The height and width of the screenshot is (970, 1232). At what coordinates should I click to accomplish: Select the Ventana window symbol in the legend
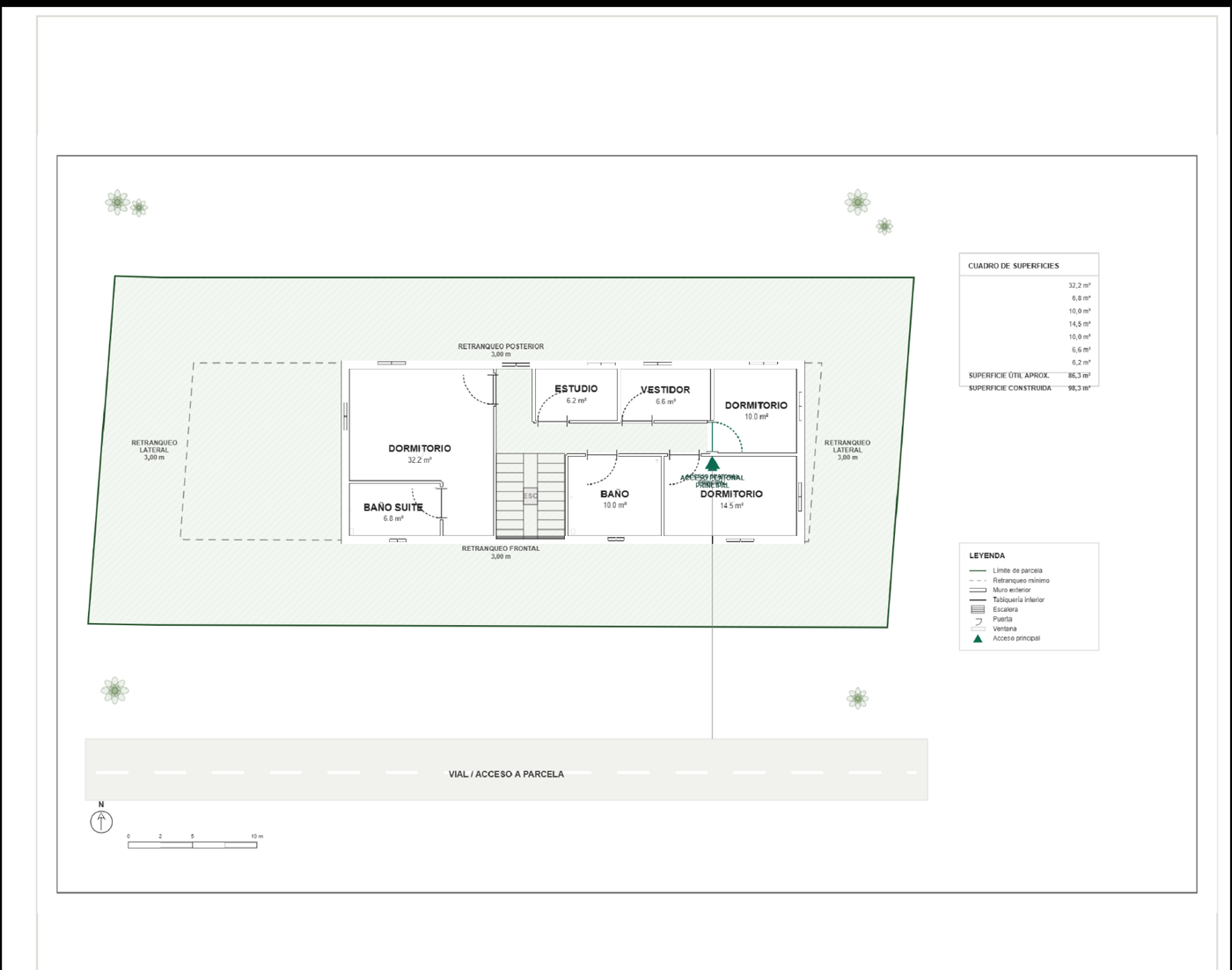pos(978,628)
